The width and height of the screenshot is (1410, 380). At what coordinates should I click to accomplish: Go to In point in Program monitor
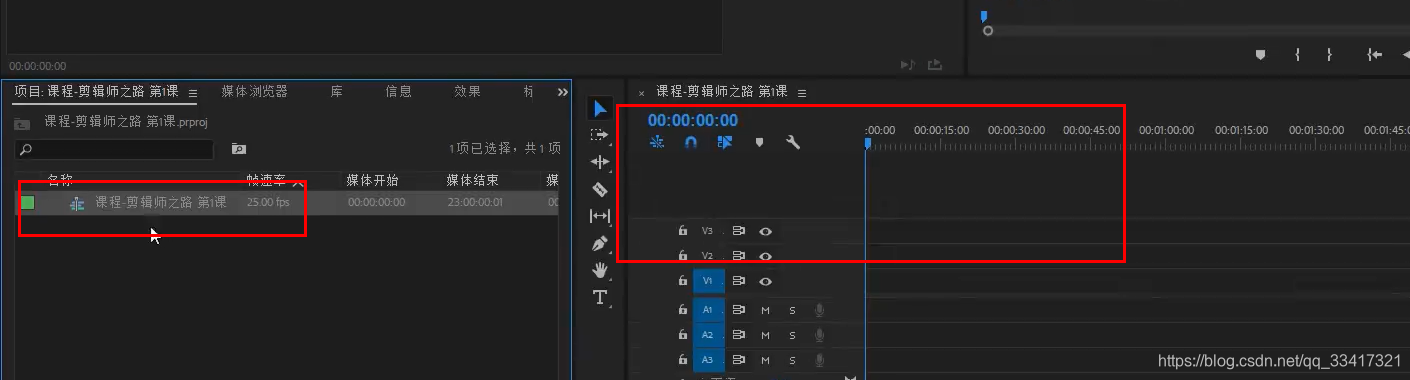coord(1375,54)
